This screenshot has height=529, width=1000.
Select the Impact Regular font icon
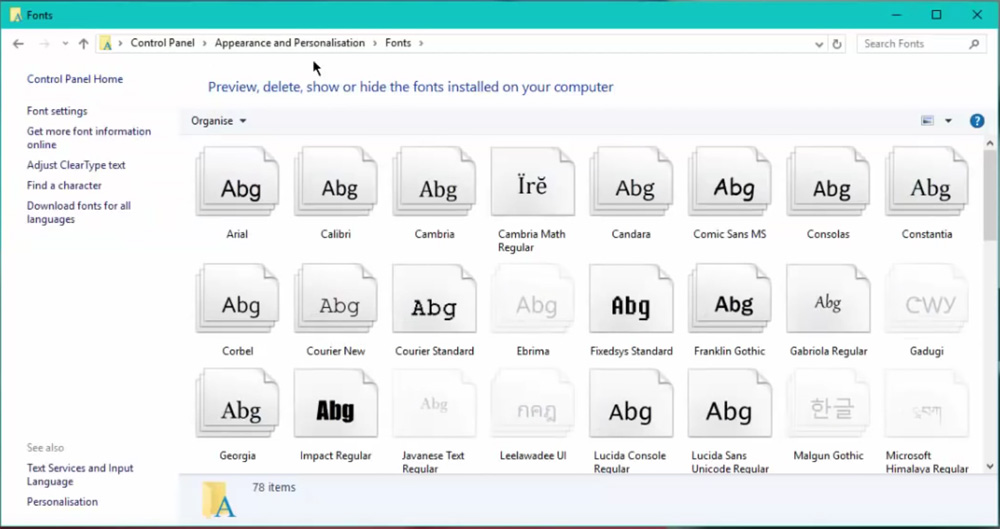click(x=336, y=403)
